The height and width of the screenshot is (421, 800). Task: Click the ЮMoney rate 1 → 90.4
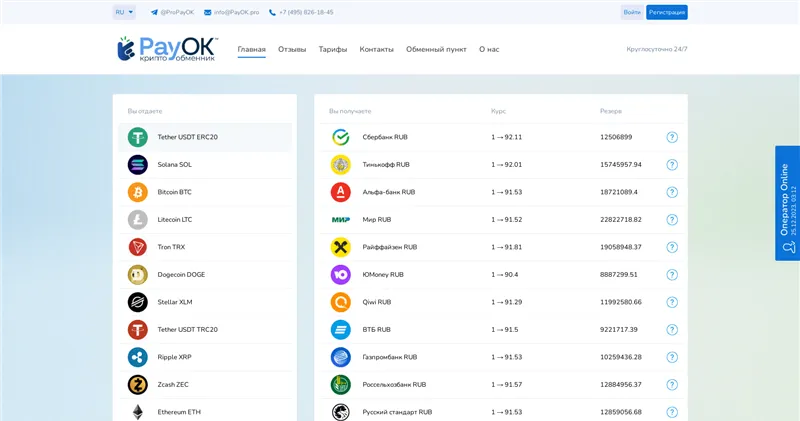pos(505,275)
